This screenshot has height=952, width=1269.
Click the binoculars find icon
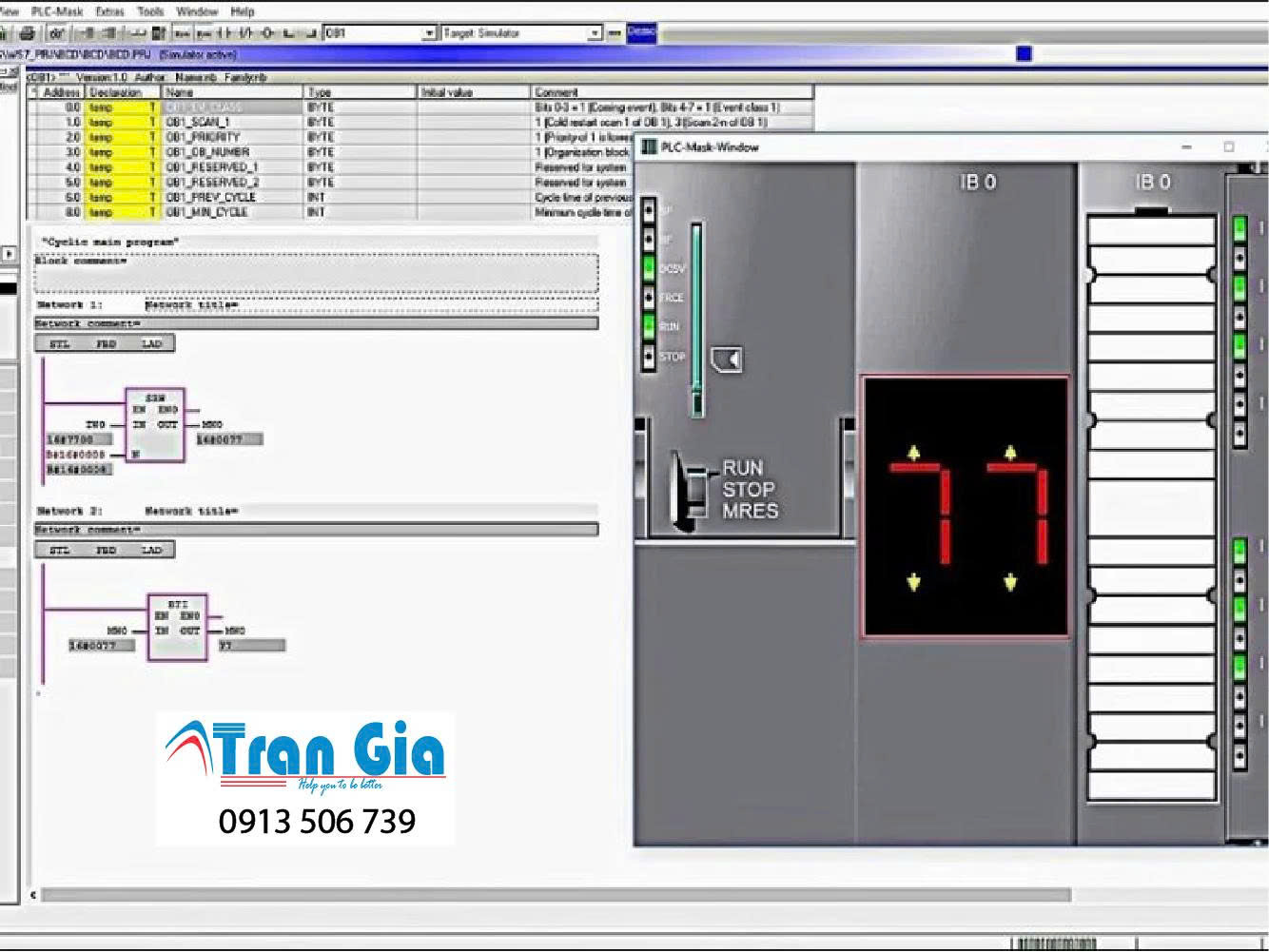click(58, 32)
